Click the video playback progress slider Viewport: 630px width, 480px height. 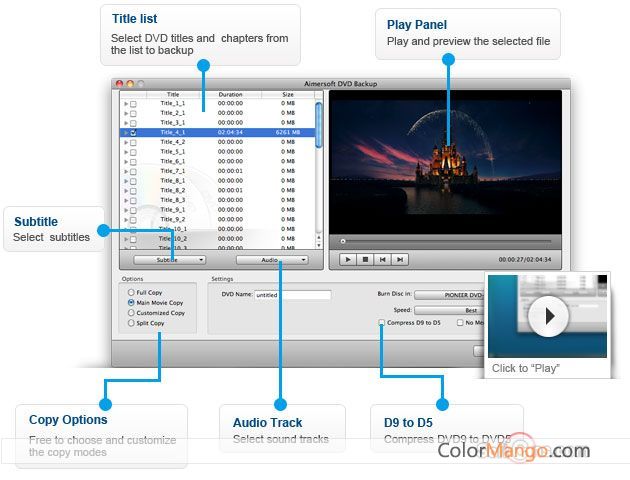pos(445,241)
